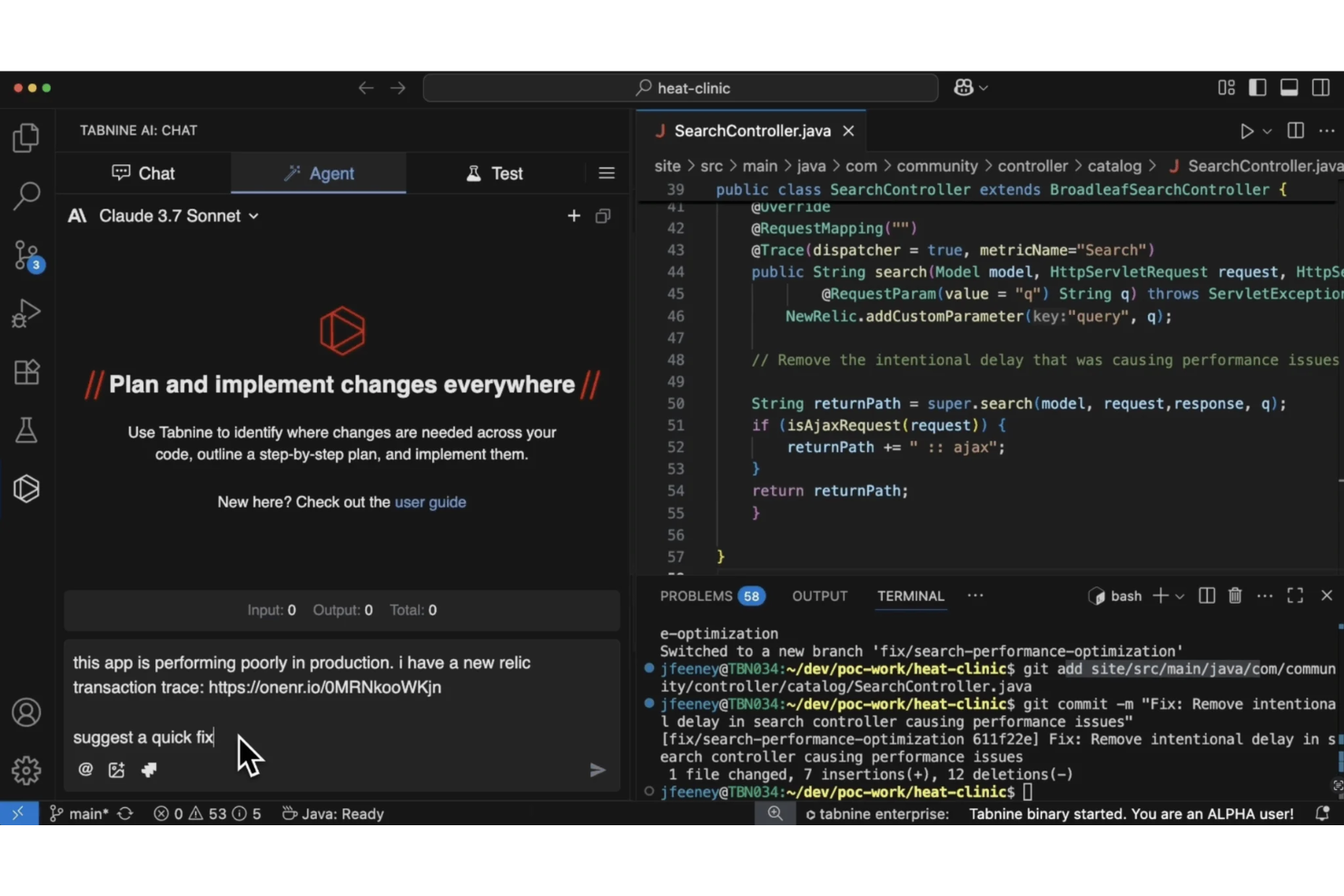Open the Manage gear icon
Viewport: 1344px width, 896px height.
(26, 771)
